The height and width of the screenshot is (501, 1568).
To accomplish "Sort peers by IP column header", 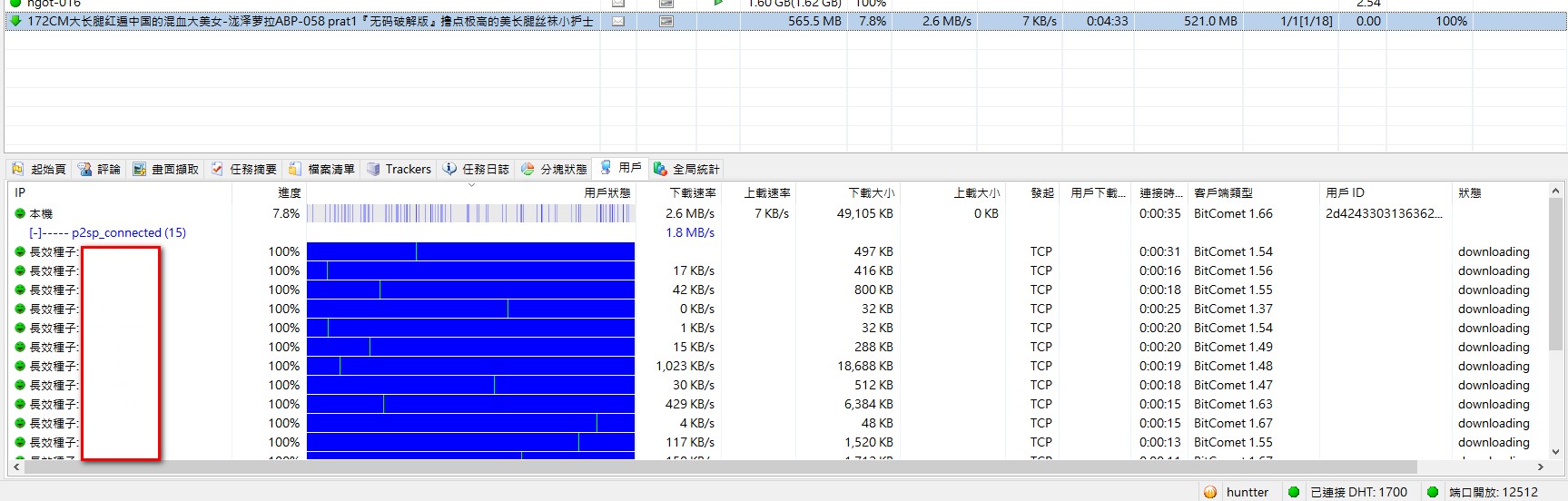I will point(118,192).
